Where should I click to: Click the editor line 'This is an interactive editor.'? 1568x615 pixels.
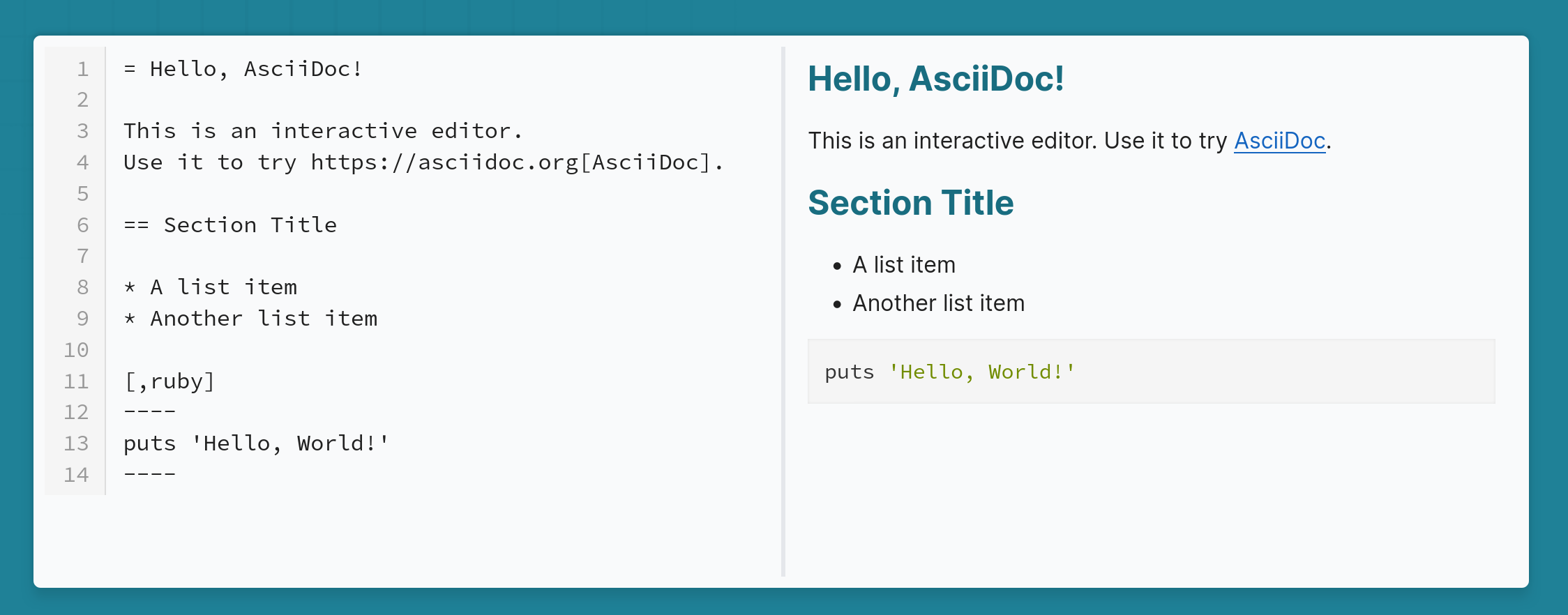[322, 131]
